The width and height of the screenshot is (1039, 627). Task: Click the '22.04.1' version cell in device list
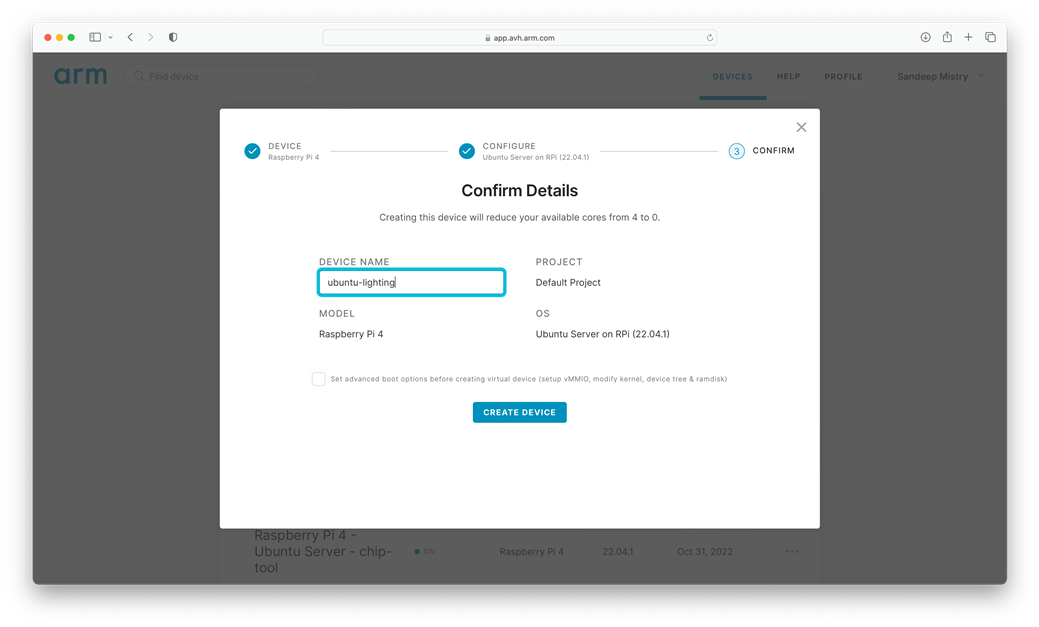click(618, 551)
